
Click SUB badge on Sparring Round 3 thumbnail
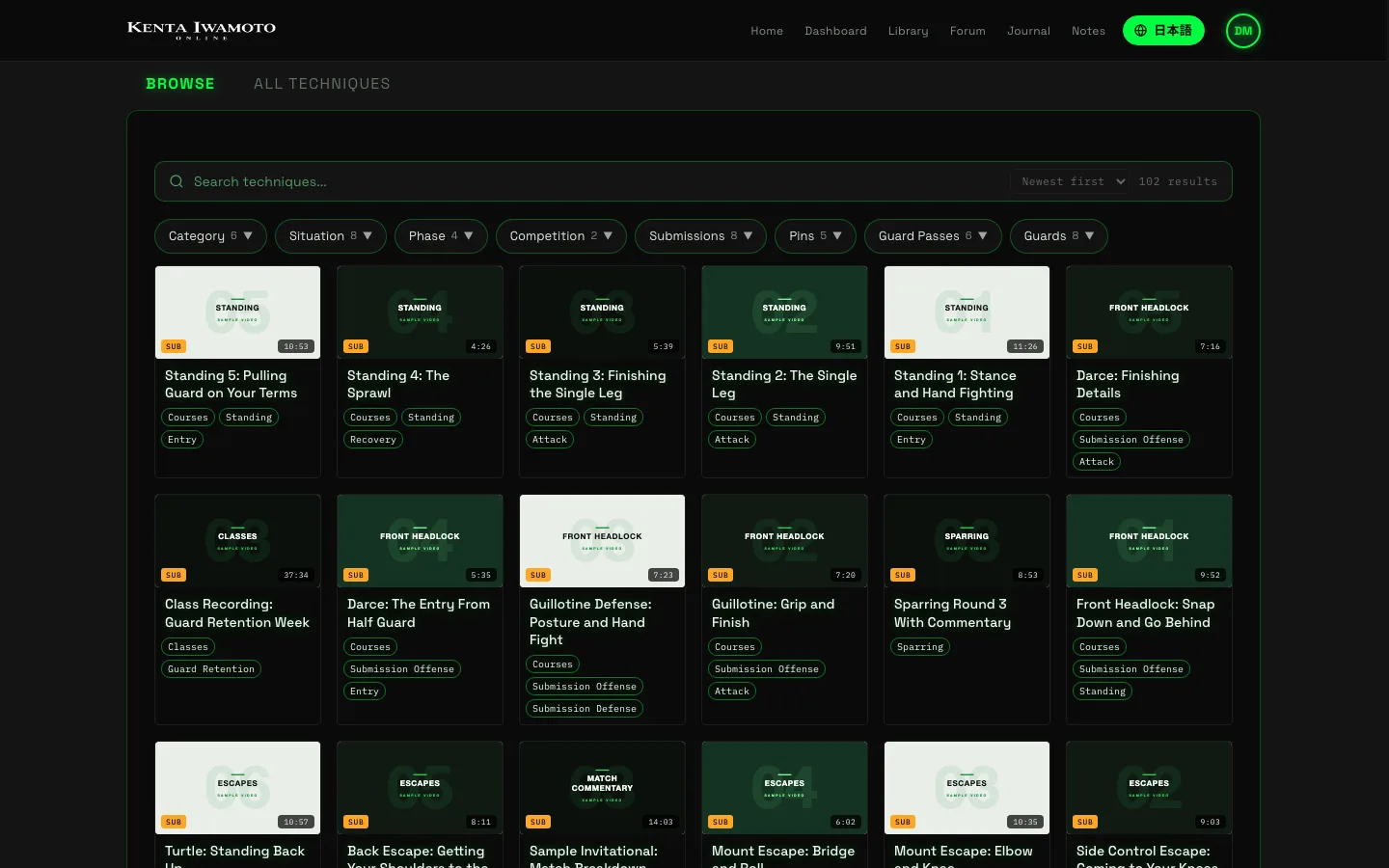point(903,575)
